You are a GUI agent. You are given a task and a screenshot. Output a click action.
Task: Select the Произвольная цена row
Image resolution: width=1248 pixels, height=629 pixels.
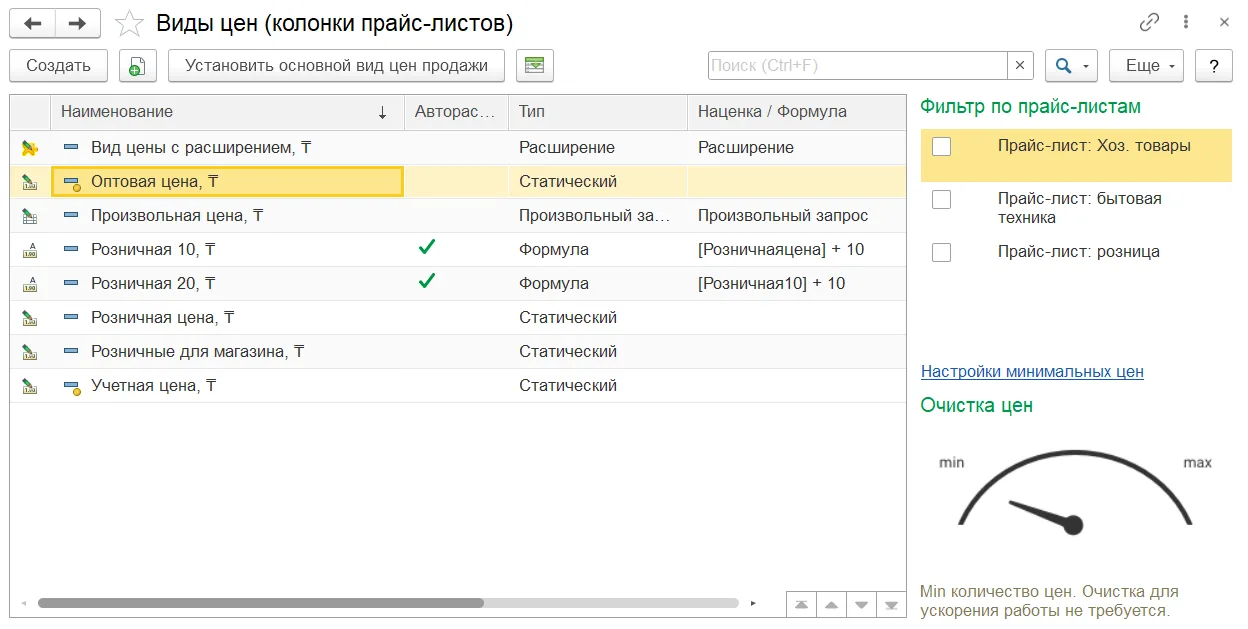(x=458, y=216)
